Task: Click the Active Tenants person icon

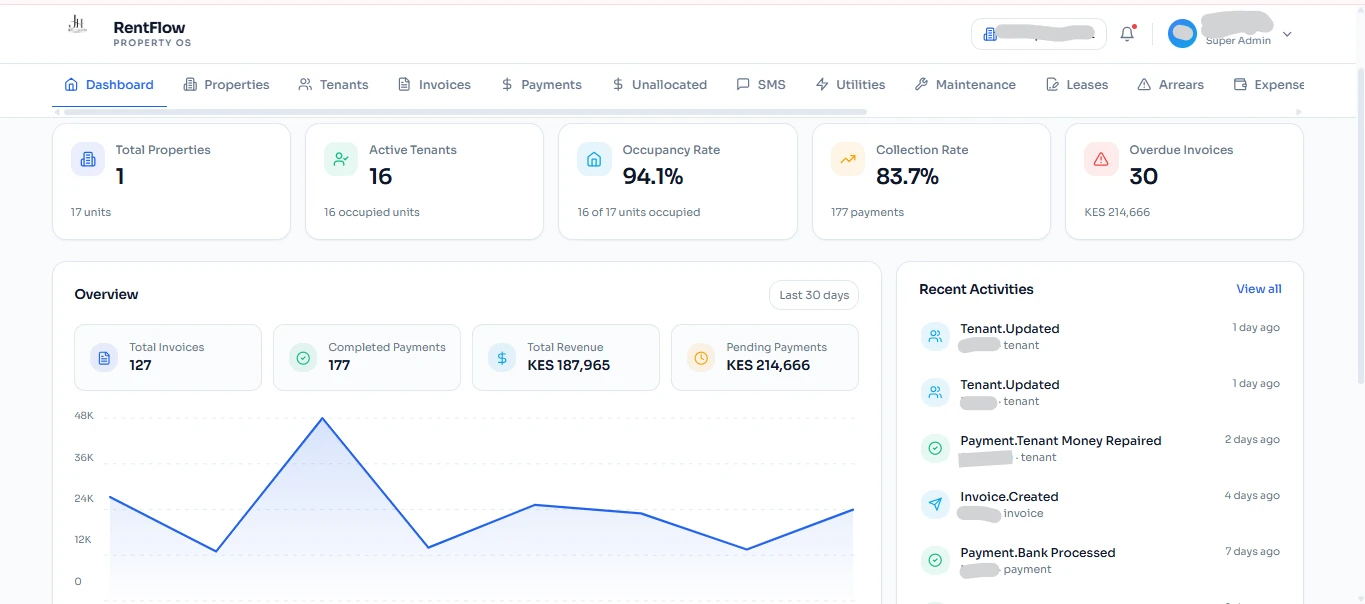Action: point(341,159)
